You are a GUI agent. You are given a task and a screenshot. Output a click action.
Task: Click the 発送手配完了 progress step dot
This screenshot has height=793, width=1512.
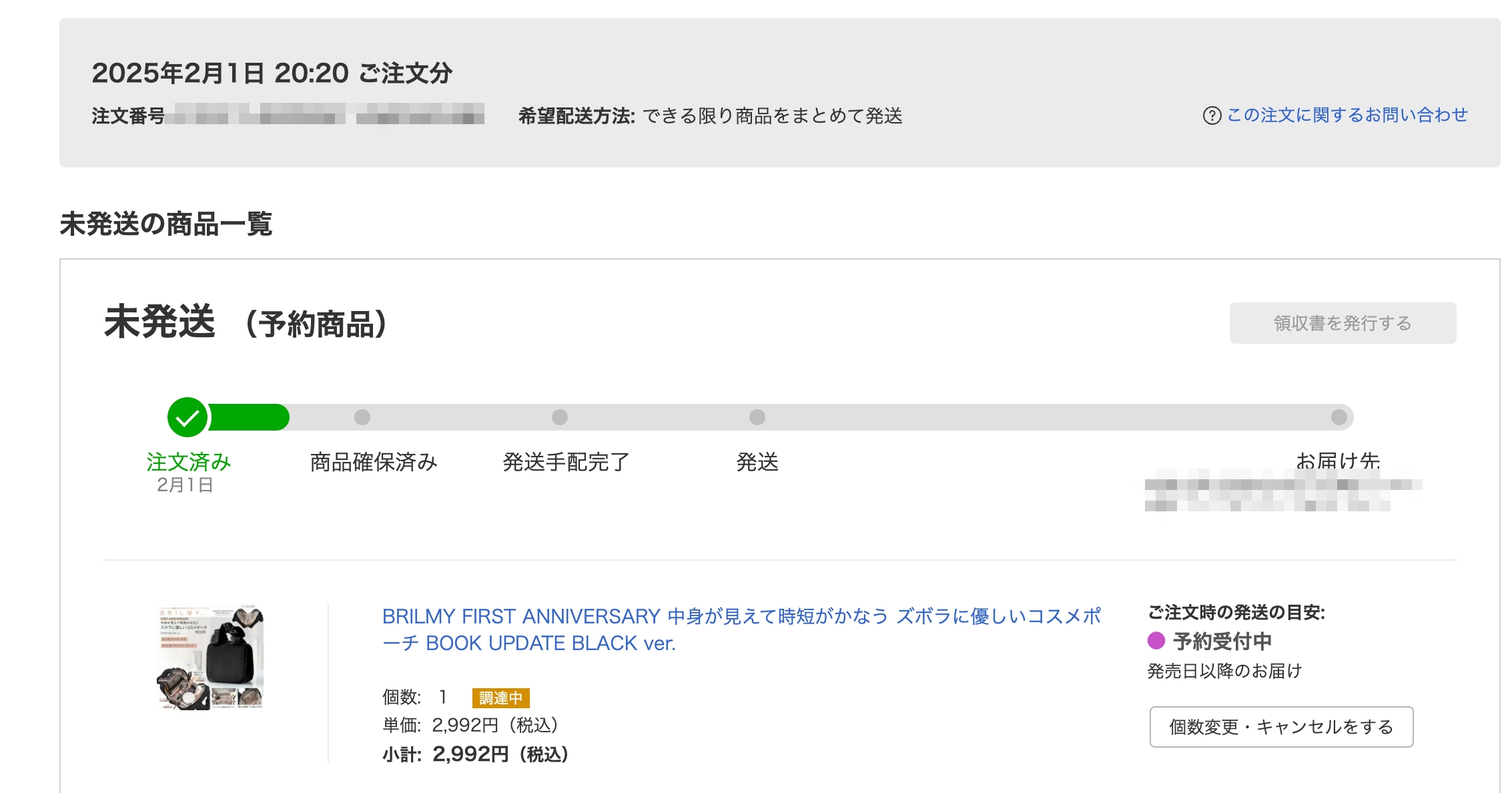point(560,417)
